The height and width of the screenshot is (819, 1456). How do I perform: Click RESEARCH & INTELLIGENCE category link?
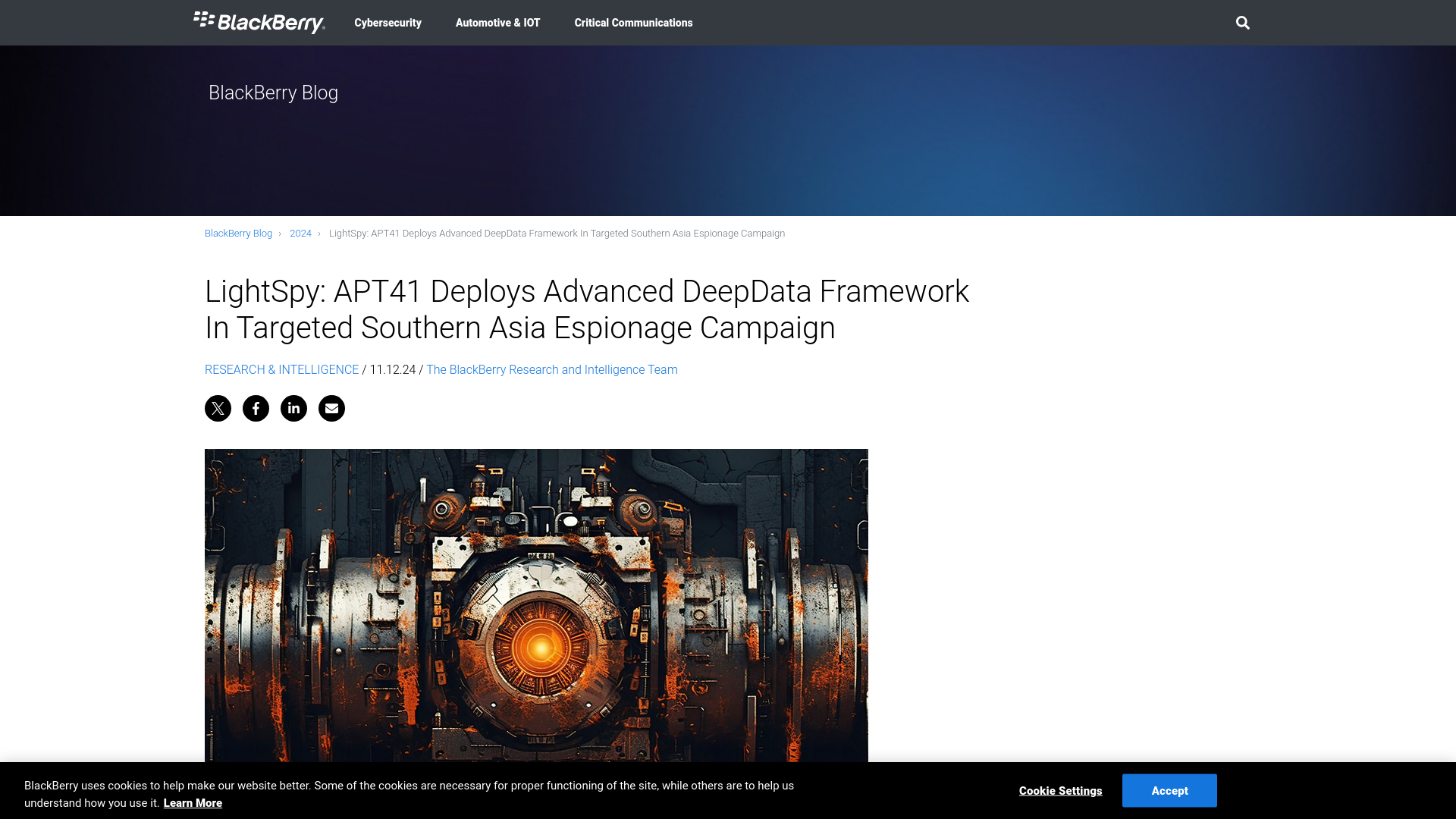(281, 369)
